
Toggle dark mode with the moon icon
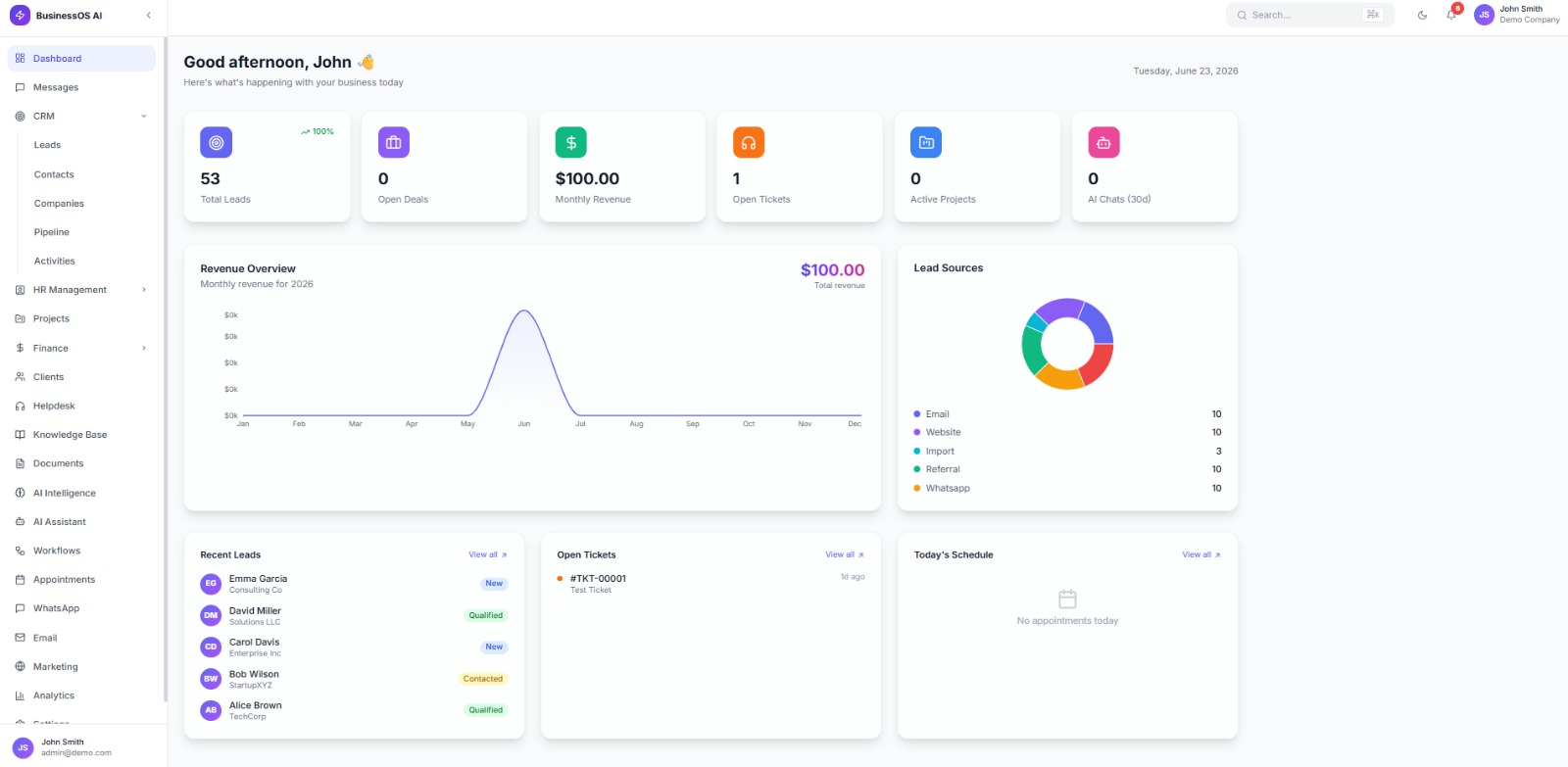(1422, 15)
